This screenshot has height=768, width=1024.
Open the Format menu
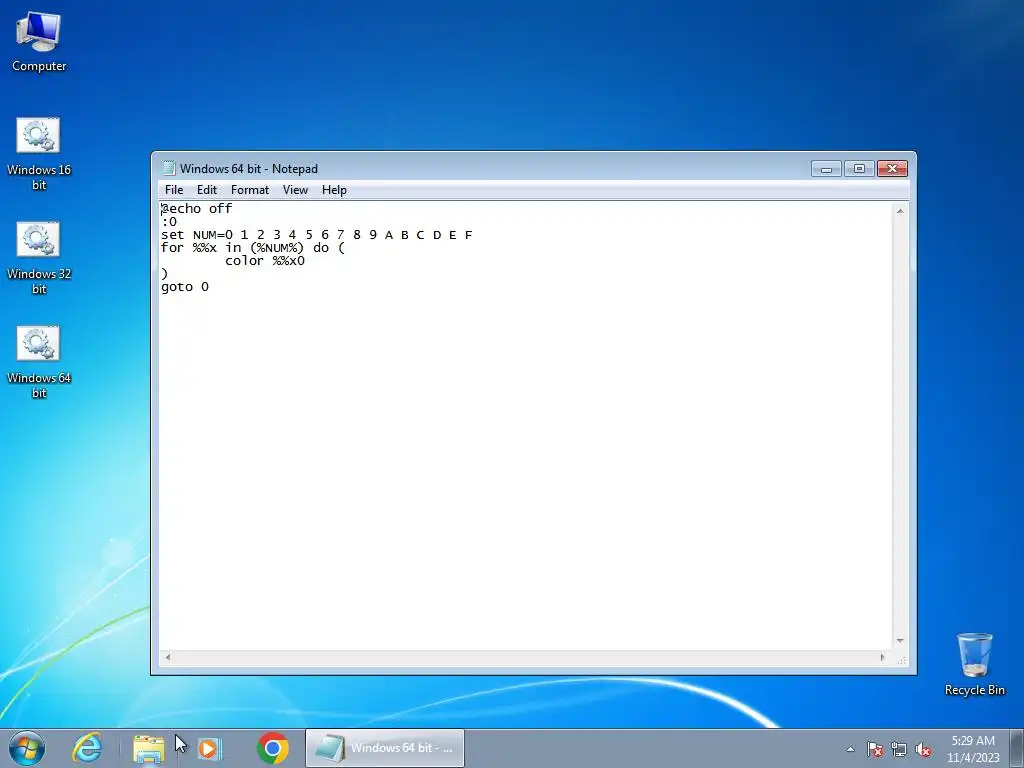pyautogui.click(x=249, y=190)
